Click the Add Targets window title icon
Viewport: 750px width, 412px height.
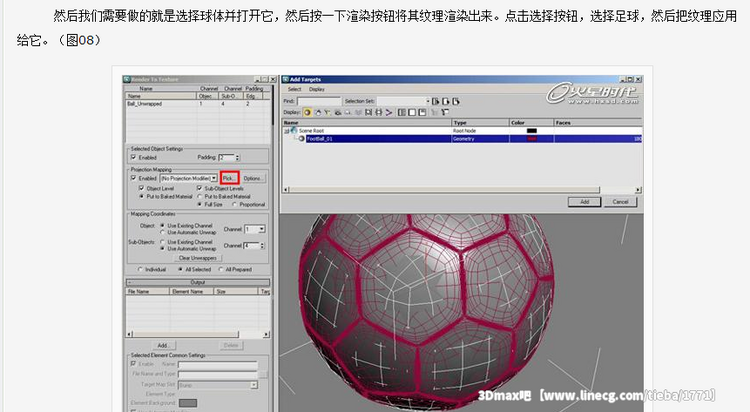286,79
